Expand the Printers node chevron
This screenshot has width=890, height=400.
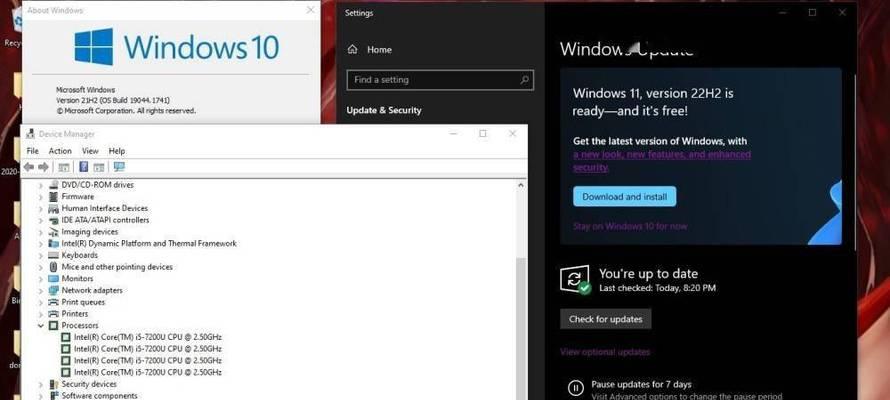(40, 314)
